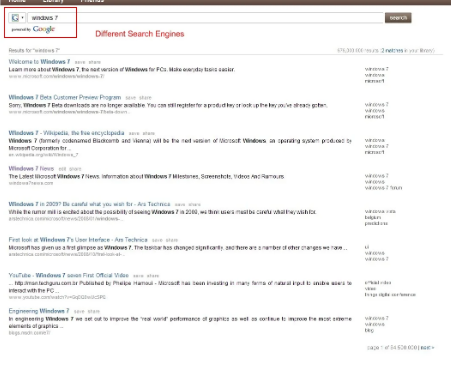Open YouTube Windows 7 First Official Video result
The image size is (451, 367).
[x=69, y=275]
